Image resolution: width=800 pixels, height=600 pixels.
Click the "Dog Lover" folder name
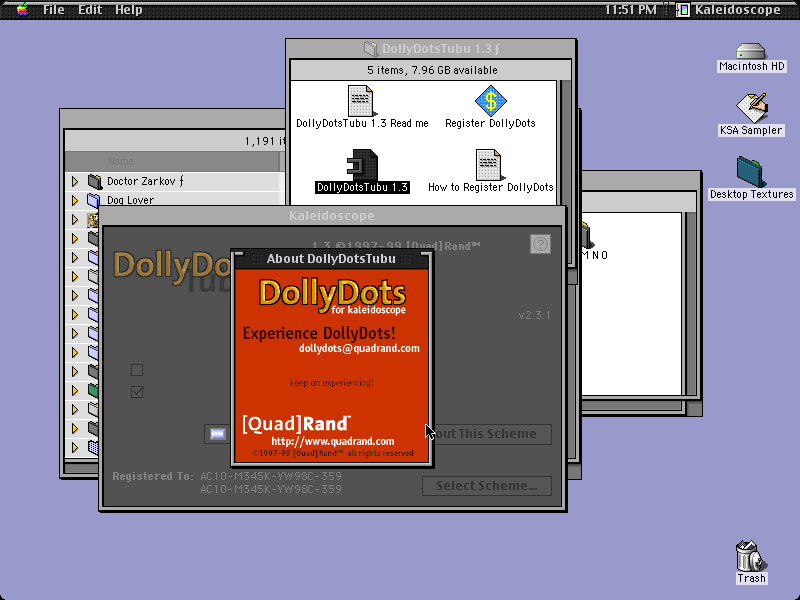point(130,200)
